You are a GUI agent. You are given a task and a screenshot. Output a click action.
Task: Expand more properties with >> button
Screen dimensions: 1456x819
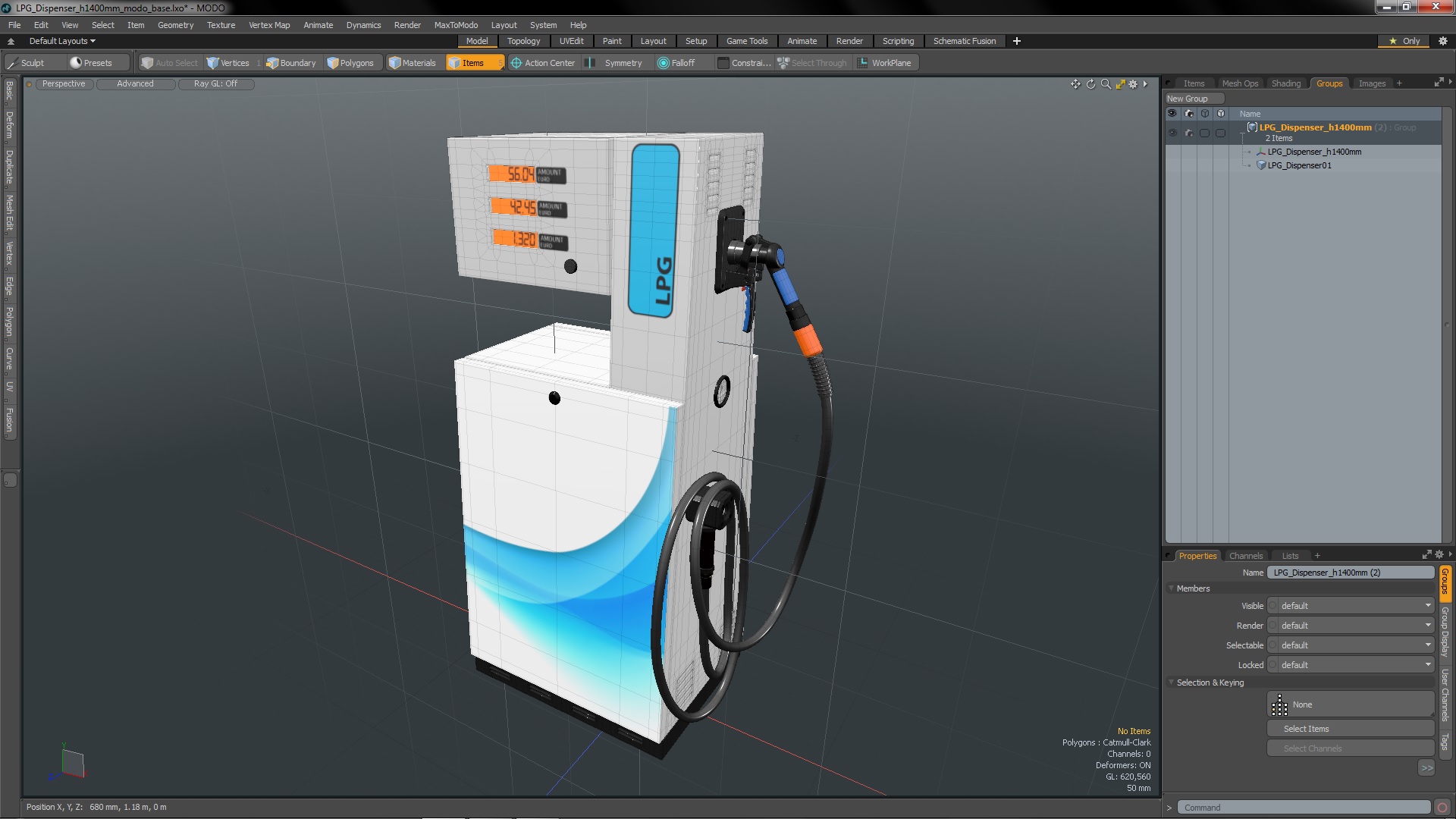[1426, 768]
